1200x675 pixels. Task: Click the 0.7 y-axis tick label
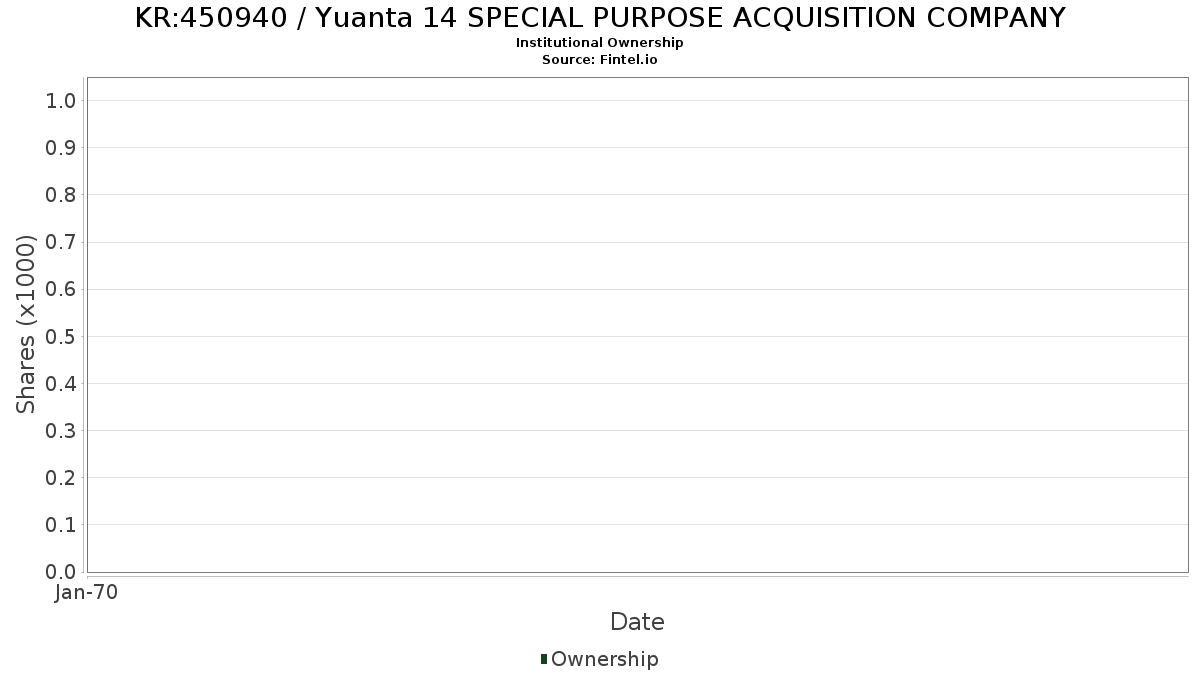click(x=61, y=242)
